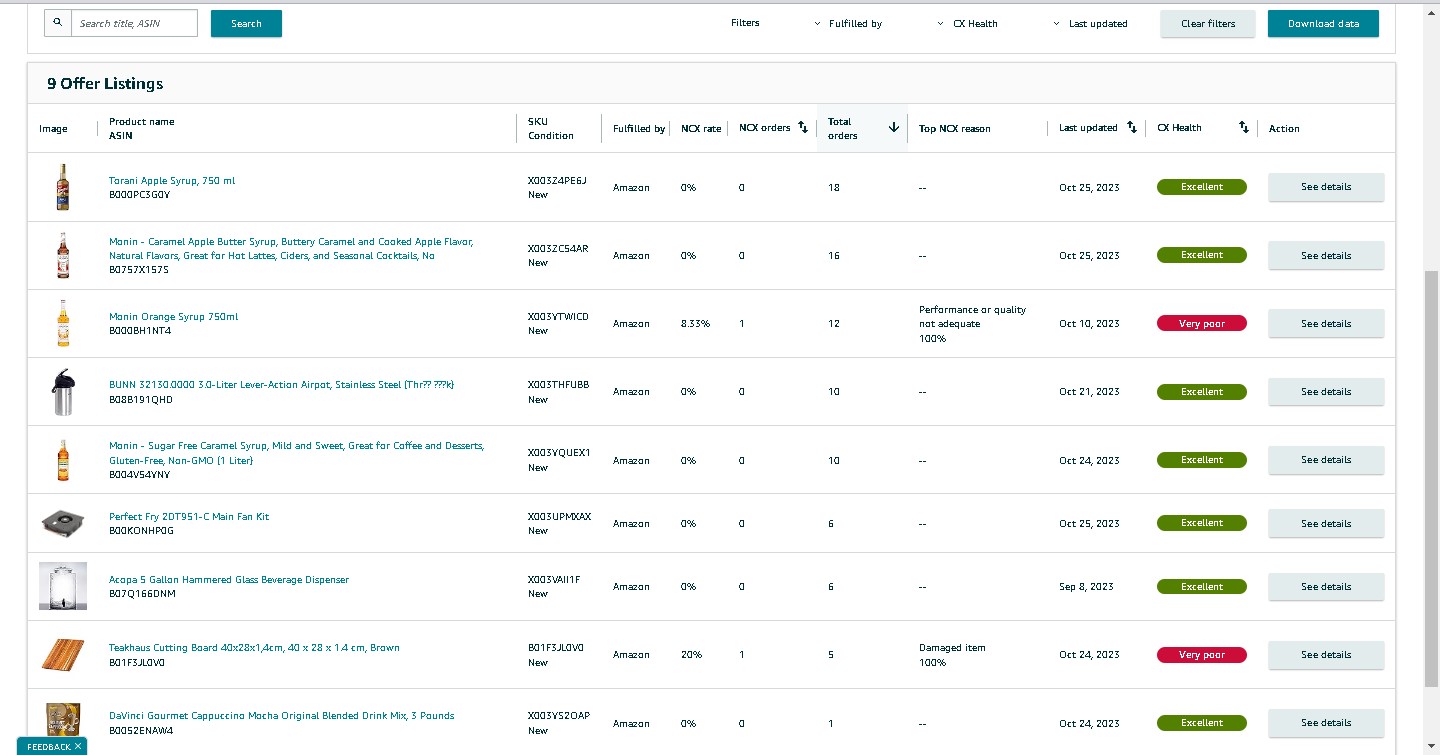Select SKU B01F3JL0V0 in SKU column
The image size is (1440, 755).
tap(556, 648)
